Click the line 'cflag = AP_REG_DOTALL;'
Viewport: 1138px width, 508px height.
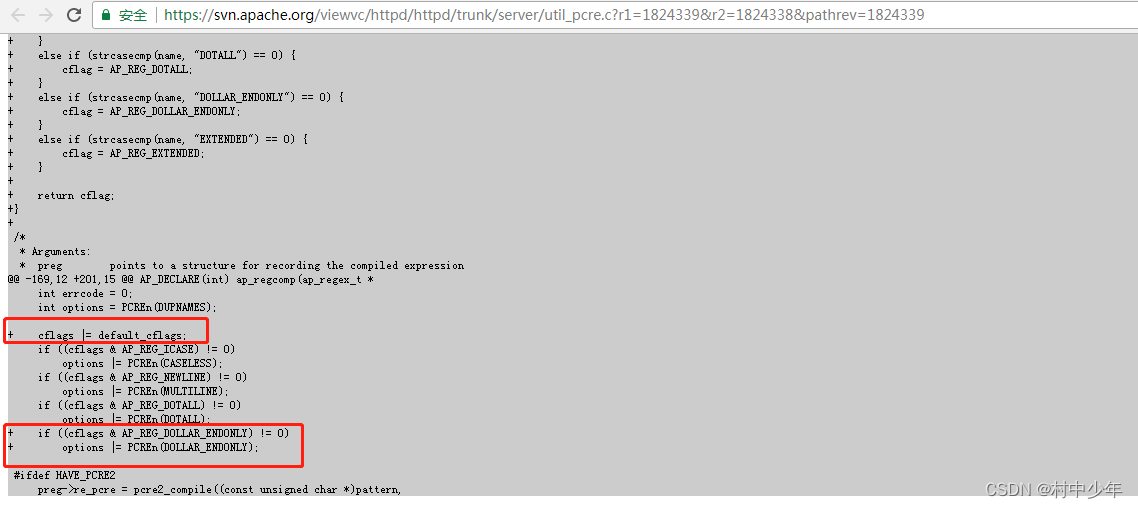pyautogui.click(x=128, y=70)
